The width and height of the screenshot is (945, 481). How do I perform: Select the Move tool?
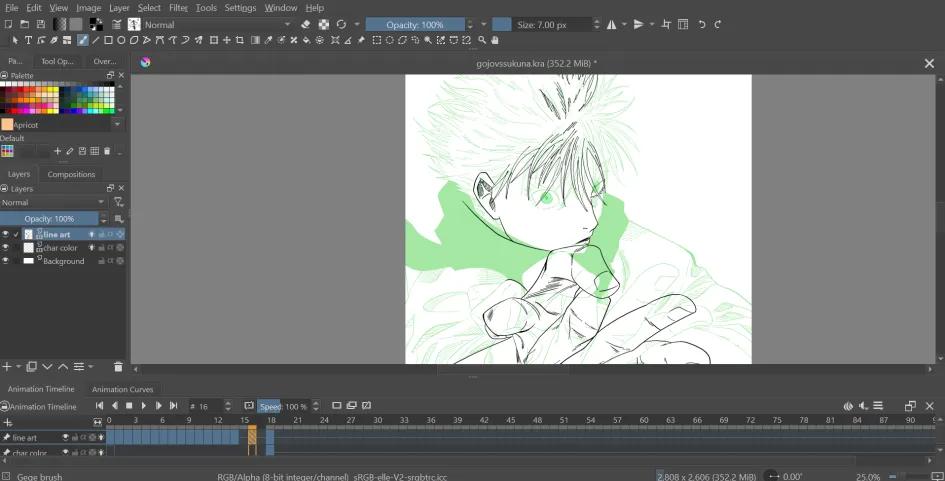coord(227,40)
